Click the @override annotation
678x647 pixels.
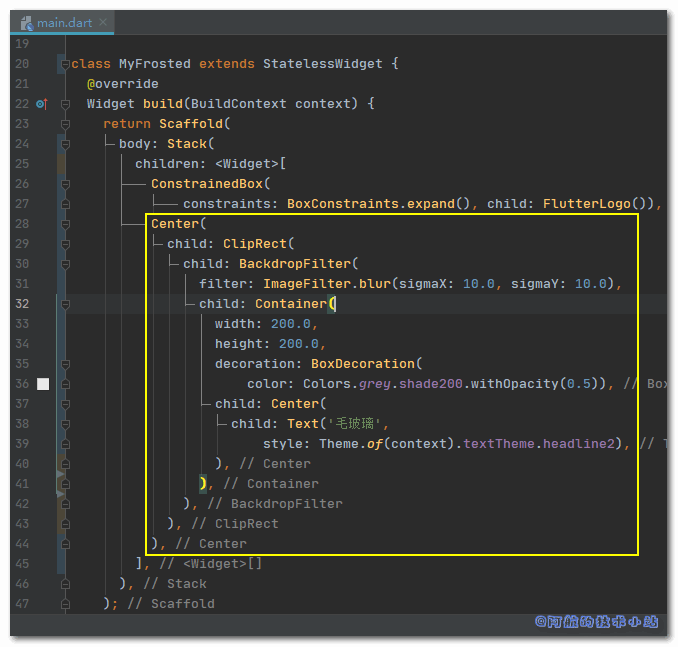pos(122,84)
